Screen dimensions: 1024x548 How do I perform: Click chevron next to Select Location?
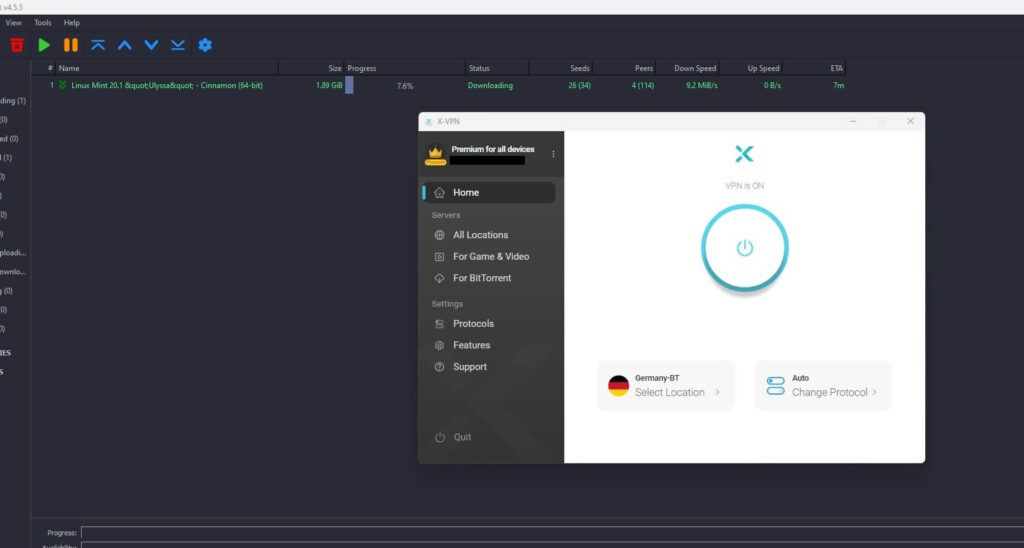[717, 393]
